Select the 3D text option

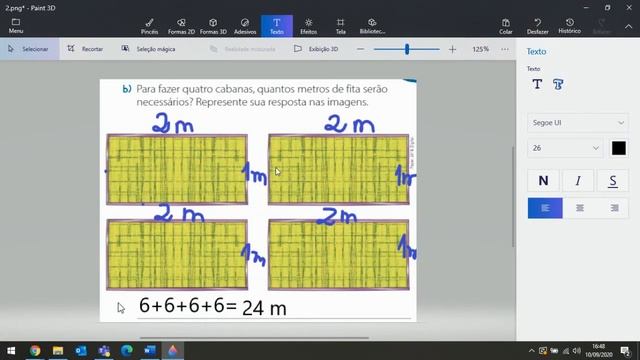point(558,84)
